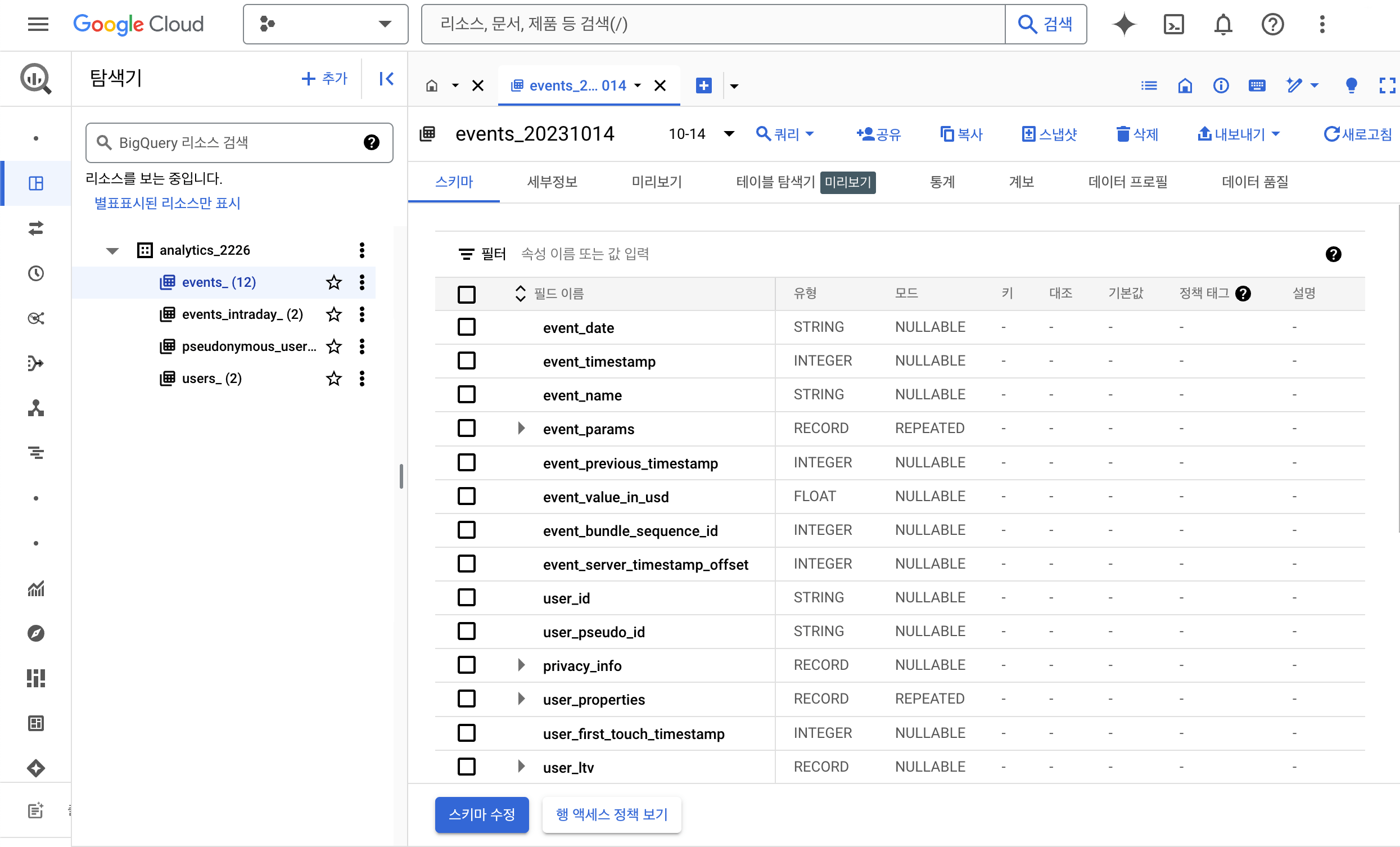Select the Explorer icon in left sidebar
The image size is (1400, 847).
[36, 183]
